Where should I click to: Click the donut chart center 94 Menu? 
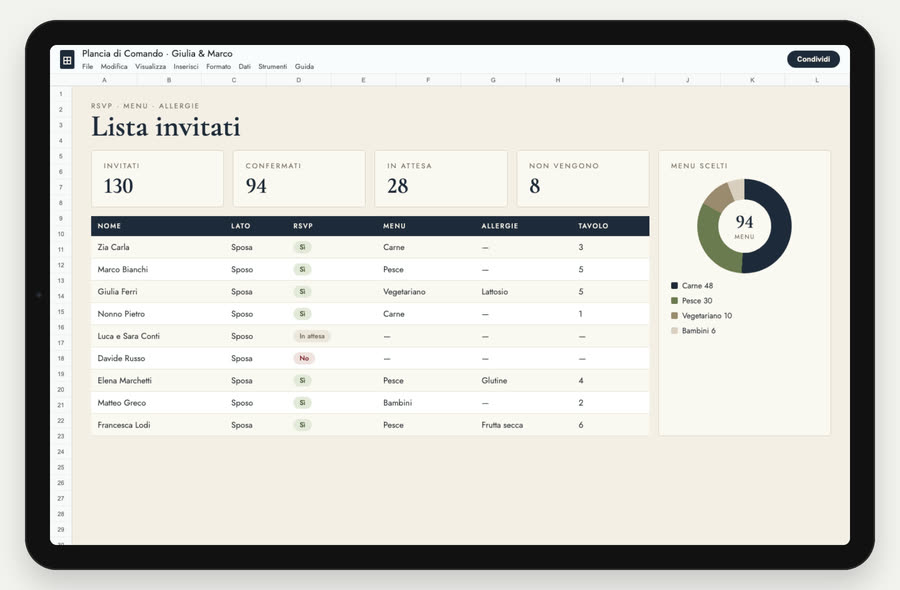tap(744, 226)
